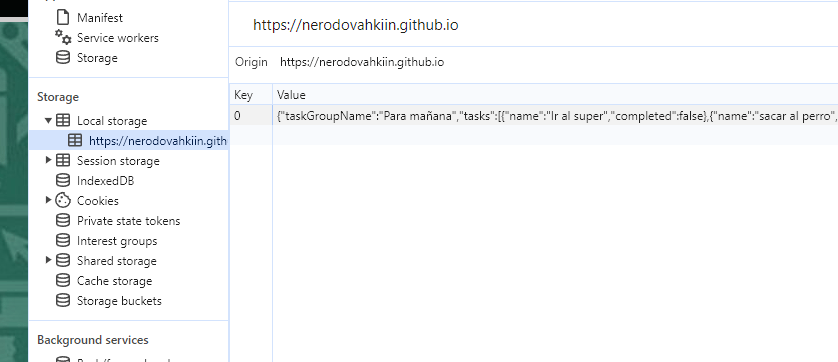
Task: Click the Service workers gears icon
Action: pyautogui.click(x=63, y=37)
